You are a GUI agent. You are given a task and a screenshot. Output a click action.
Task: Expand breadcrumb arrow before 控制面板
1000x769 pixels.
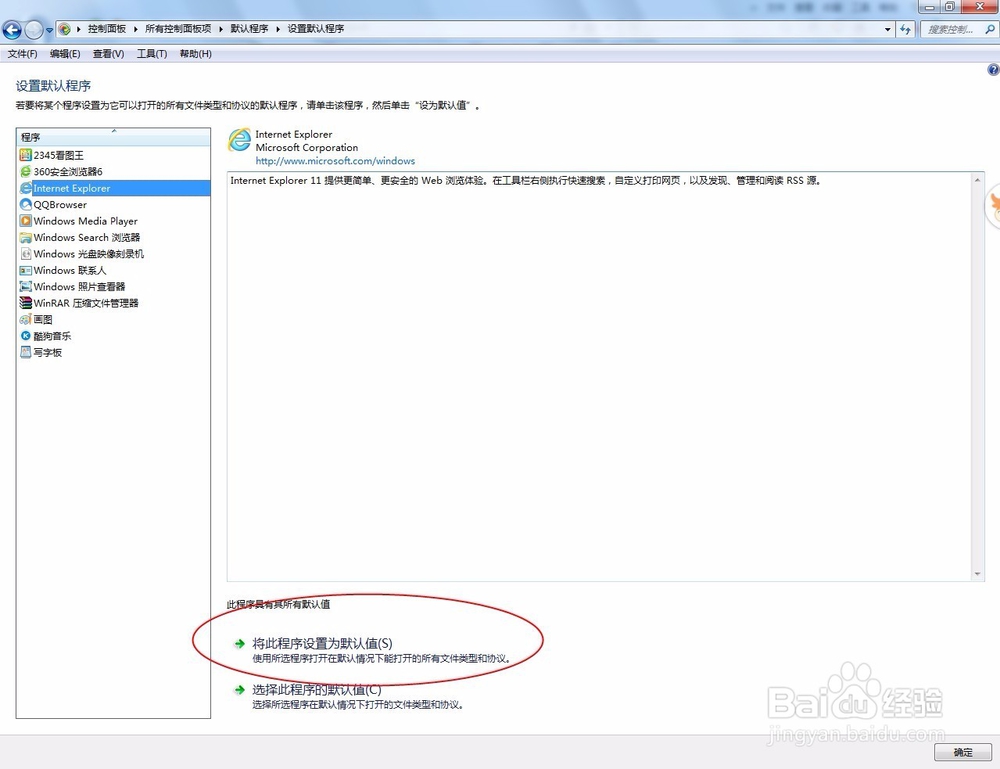point(78,29)
